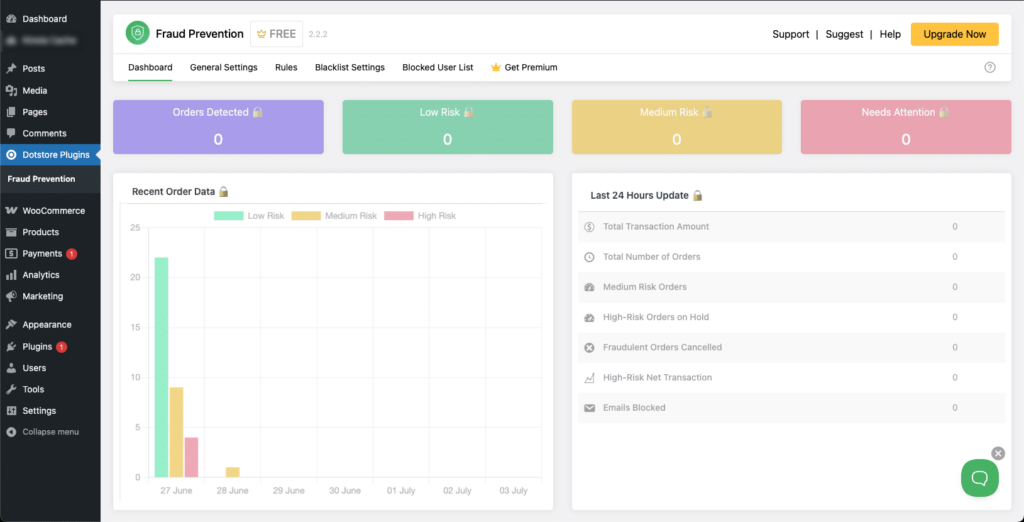This screenshot has height=522, width=1024.
Task: Click lock icon next to Recent Order Data
Action: point(224,191)
